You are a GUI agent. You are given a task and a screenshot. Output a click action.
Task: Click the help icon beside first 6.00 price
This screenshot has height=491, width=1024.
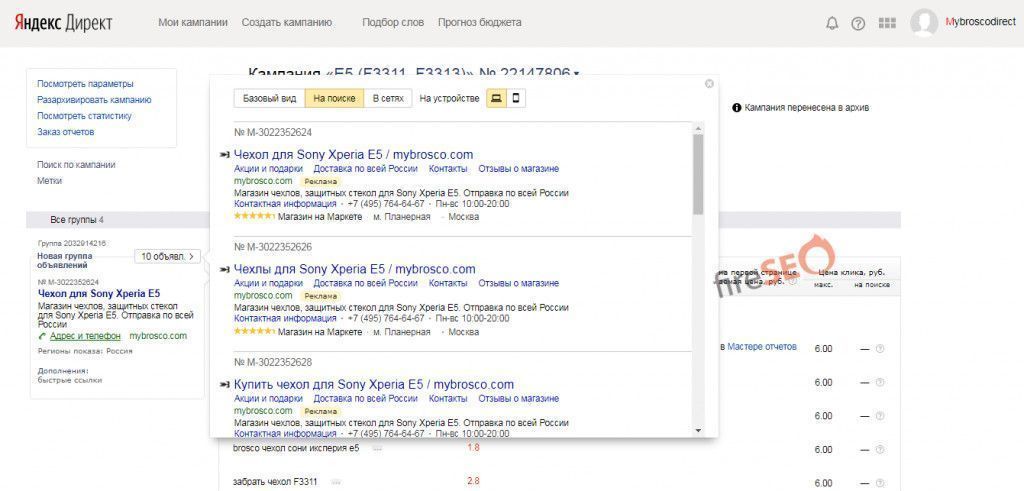coord(880,349)
